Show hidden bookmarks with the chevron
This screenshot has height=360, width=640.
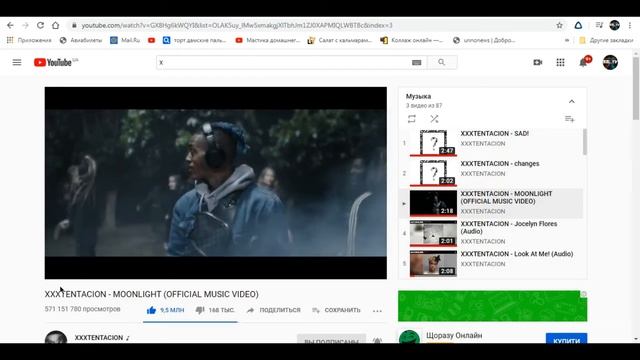click(x=567, y=40)
